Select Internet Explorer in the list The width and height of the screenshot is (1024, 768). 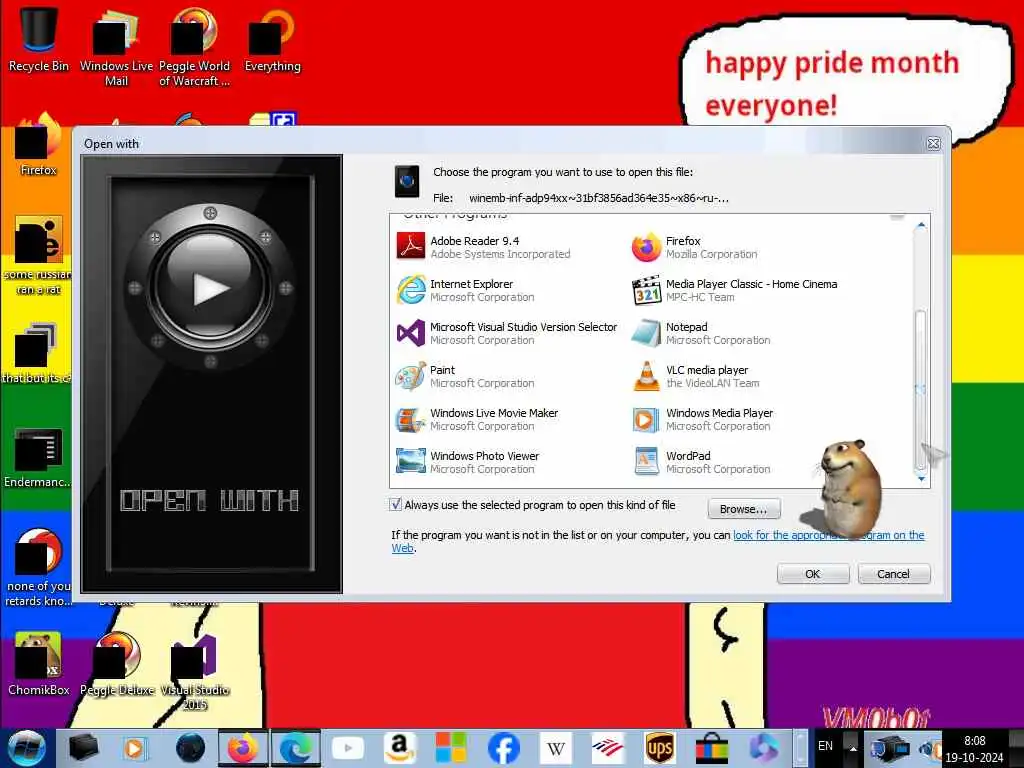click(465, 290)
